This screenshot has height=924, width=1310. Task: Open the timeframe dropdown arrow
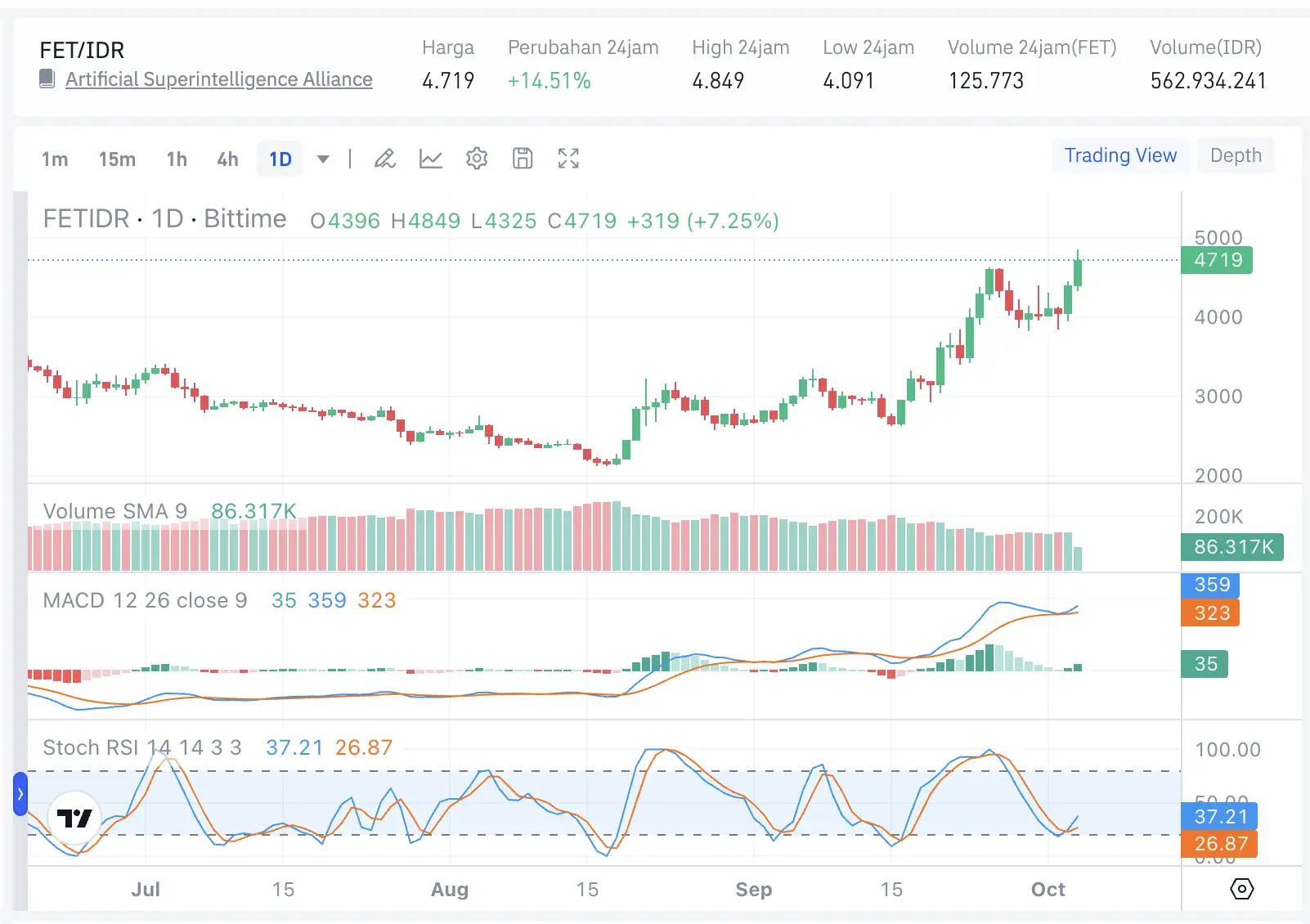[323, 159]
